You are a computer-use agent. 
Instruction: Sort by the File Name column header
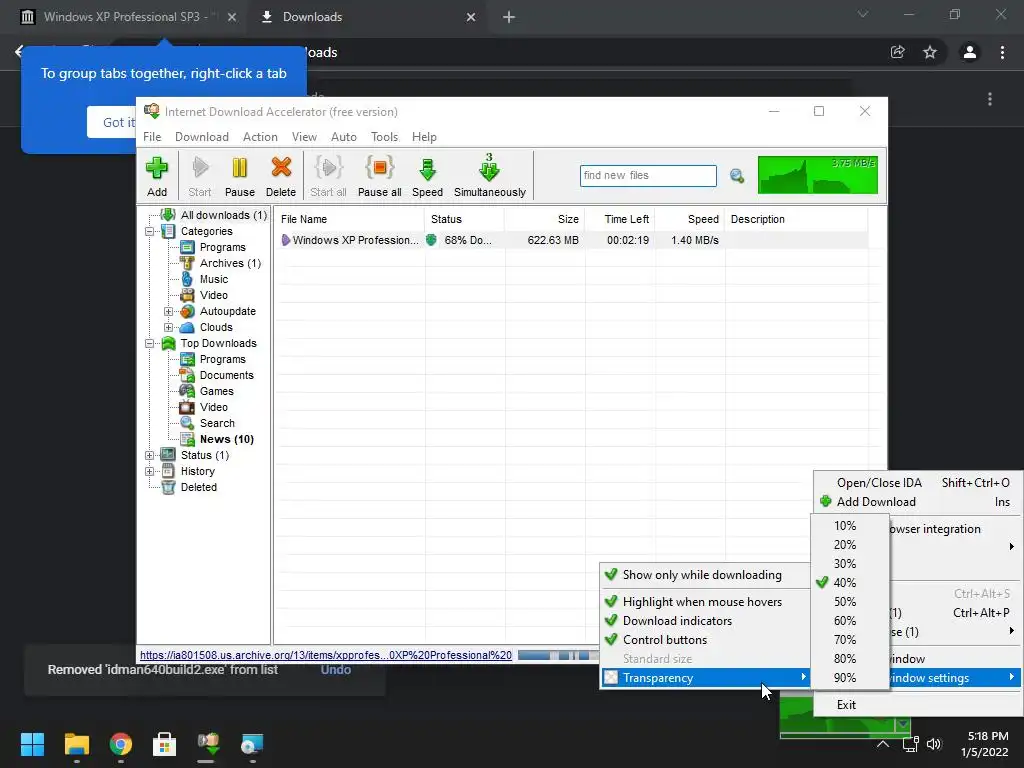pyautogui.click(x=349, y=219)
